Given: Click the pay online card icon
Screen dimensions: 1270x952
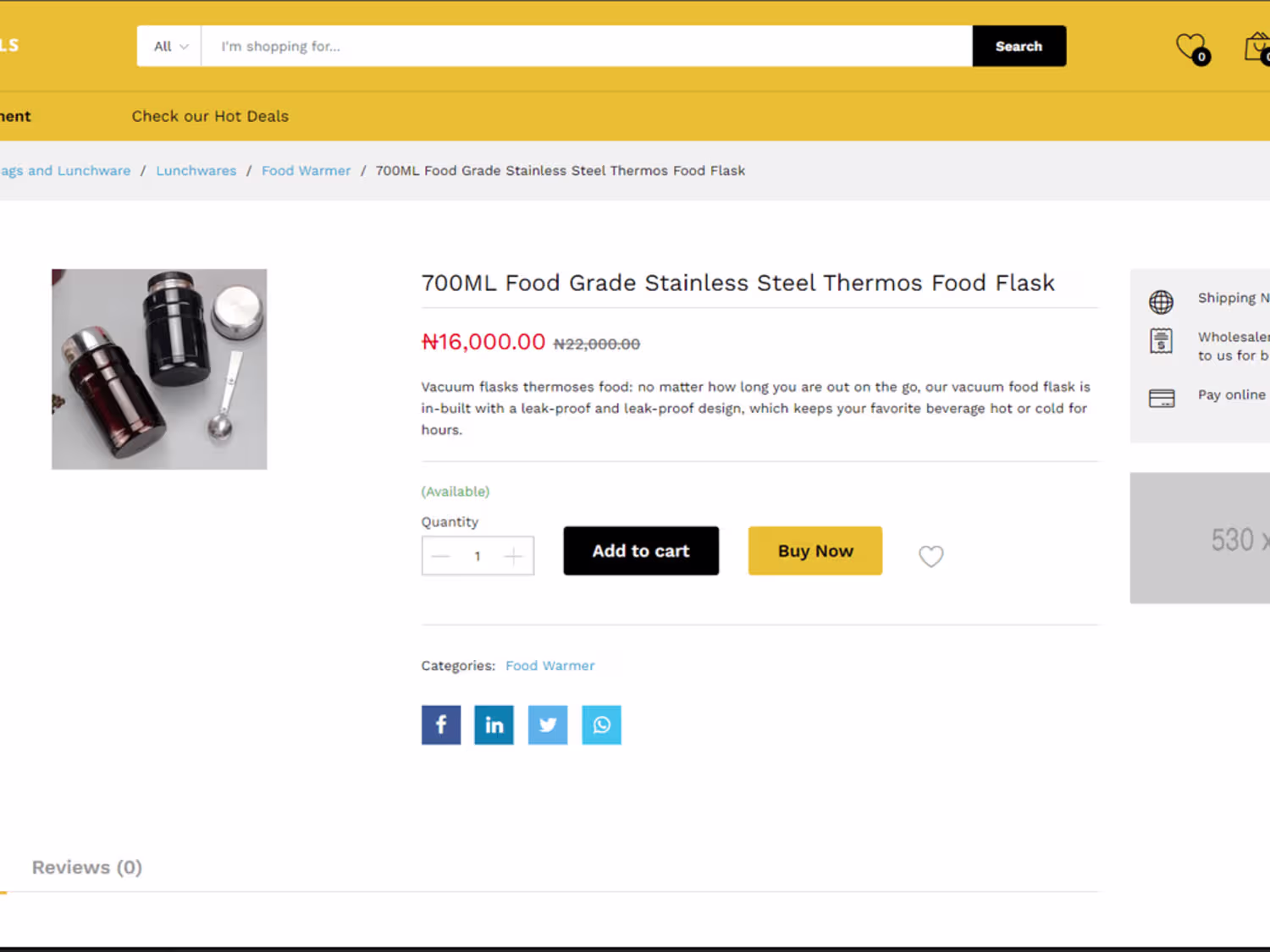Looking at the screenshot, I should click(x=1161, y=398).
